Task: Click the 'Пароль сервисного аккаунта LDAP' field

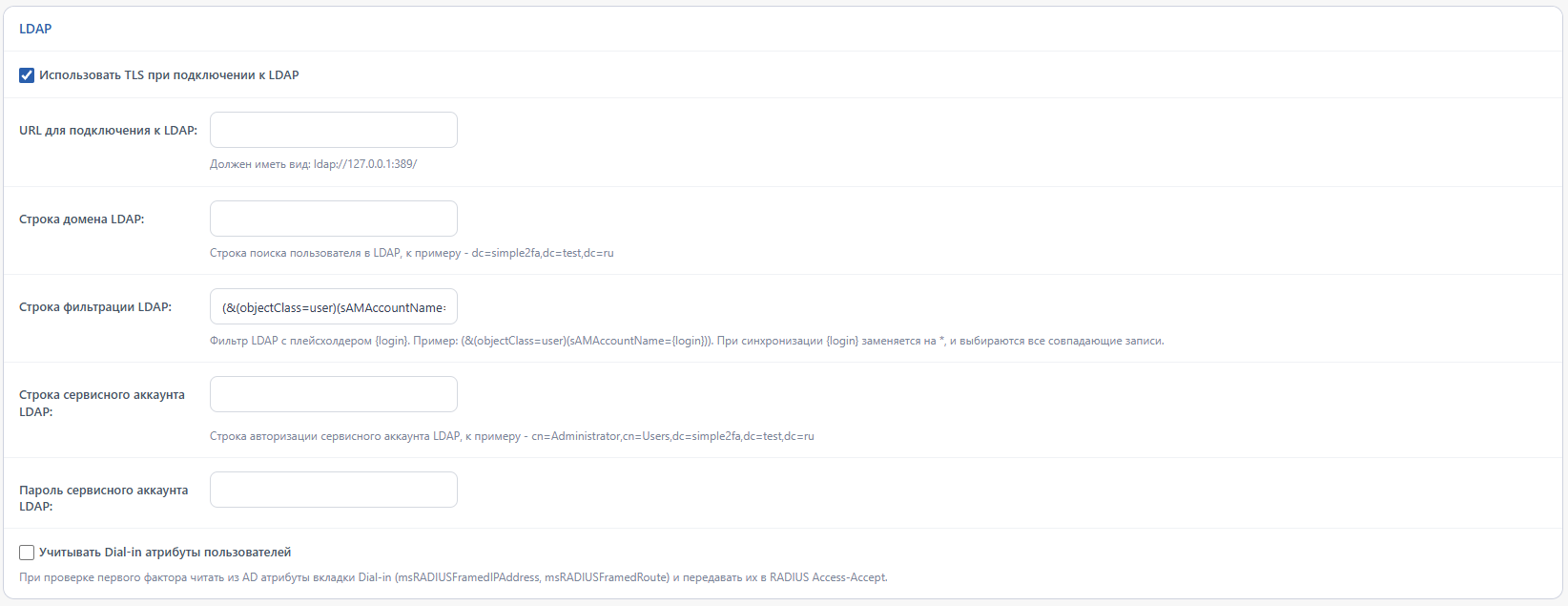Action: pos(334,490)
